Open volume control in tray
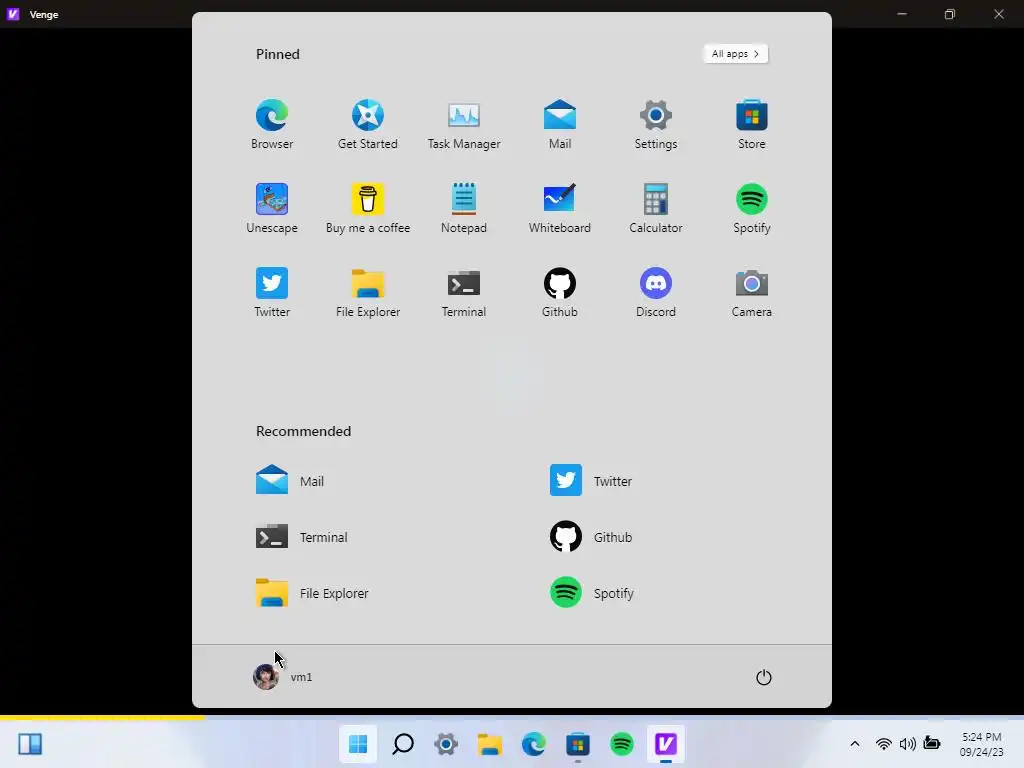The image size is (1024, 768). [x=907, y=744]
